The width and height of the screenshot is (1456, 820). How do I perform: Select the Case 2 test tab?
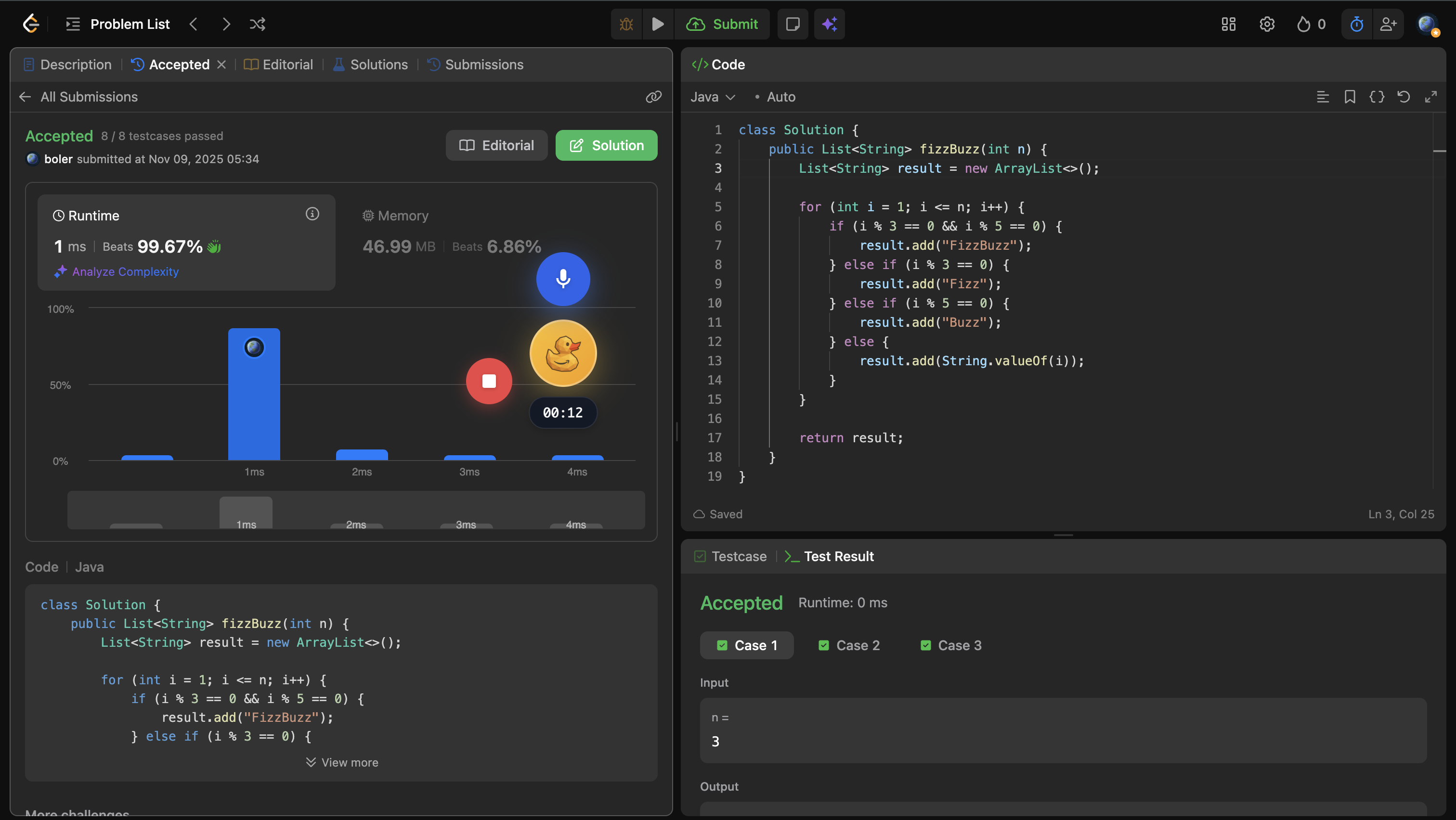point(849,645)
